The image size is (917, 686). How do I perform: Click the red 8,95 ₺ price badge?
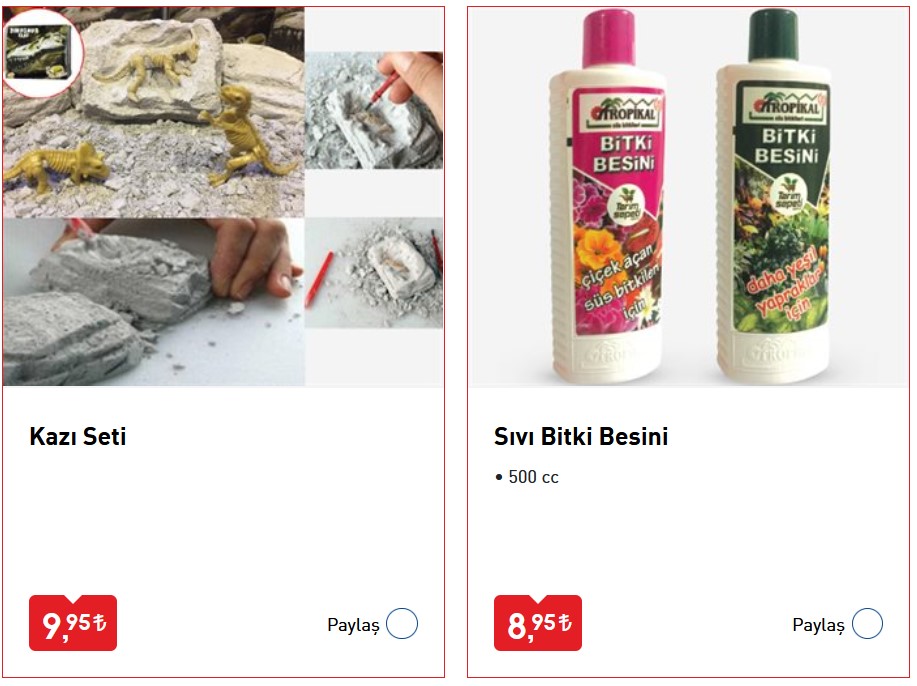pyautogui.click(x=538, y=623)
